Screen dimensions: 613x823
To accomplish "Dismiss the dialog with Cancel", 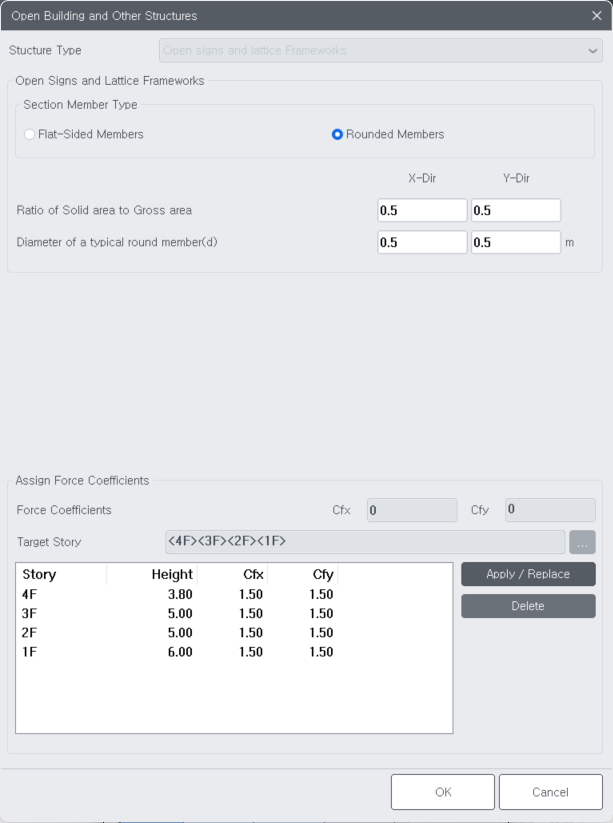I will tap(550, 791).
